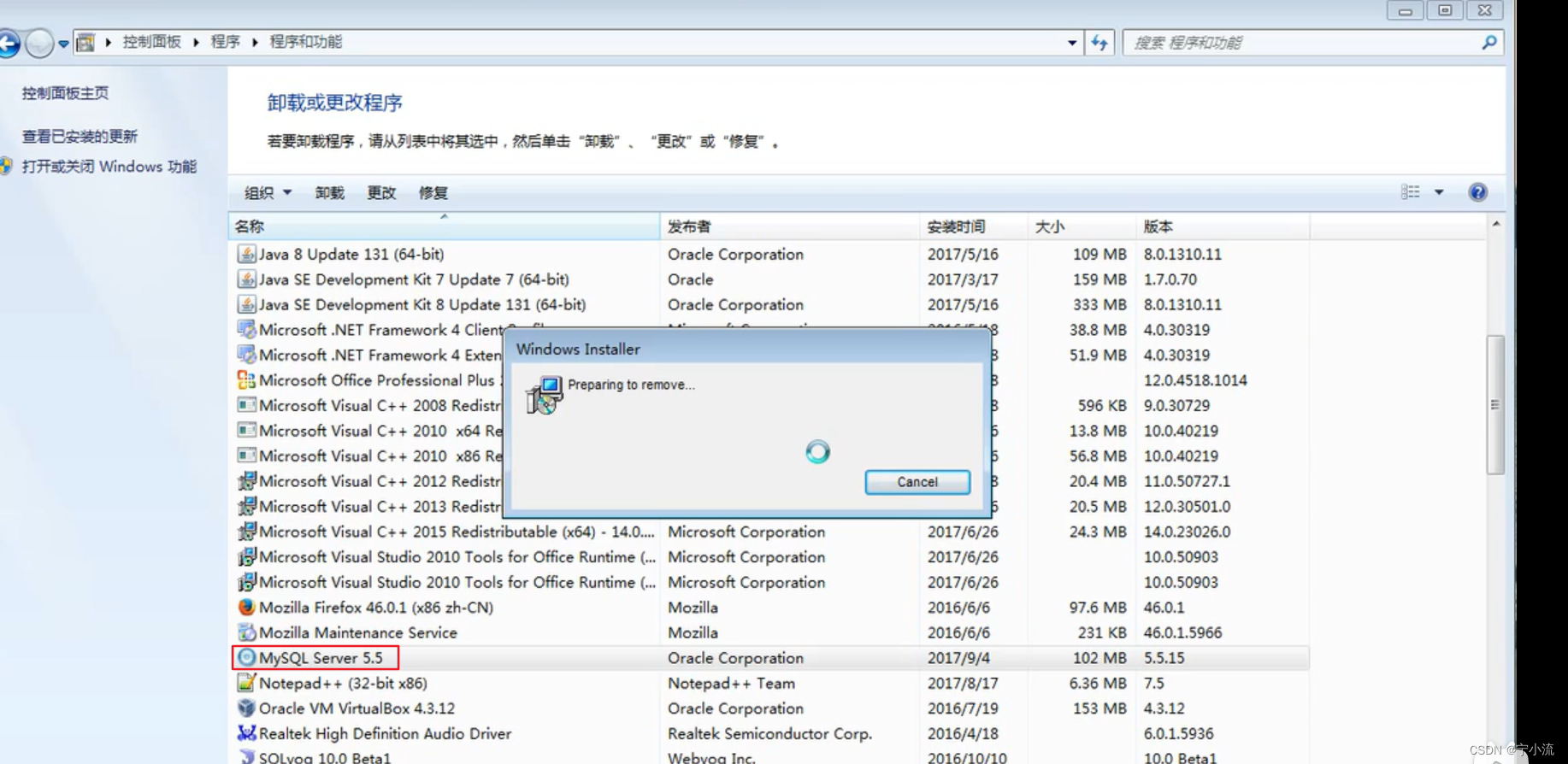
Task: Open 查看已安装的更新 link
Action: [80, 136]
